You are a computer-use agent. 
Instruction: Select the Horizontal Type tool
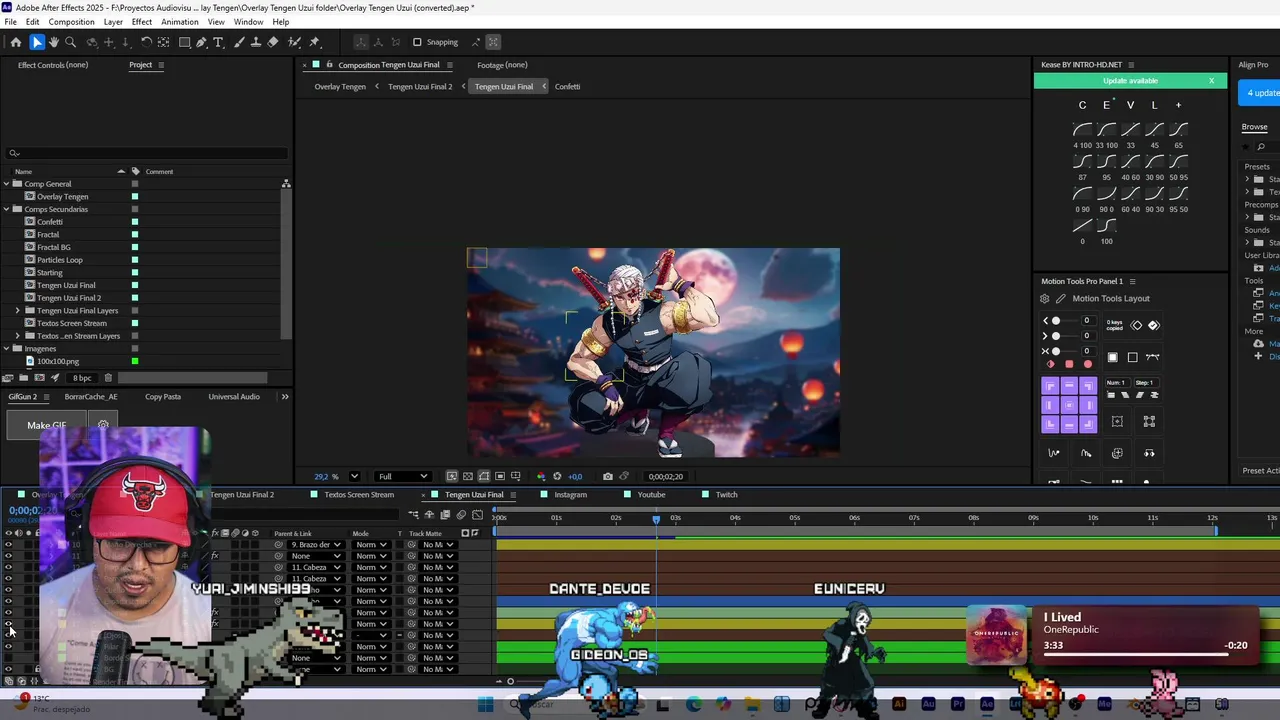tap(219, 42)
